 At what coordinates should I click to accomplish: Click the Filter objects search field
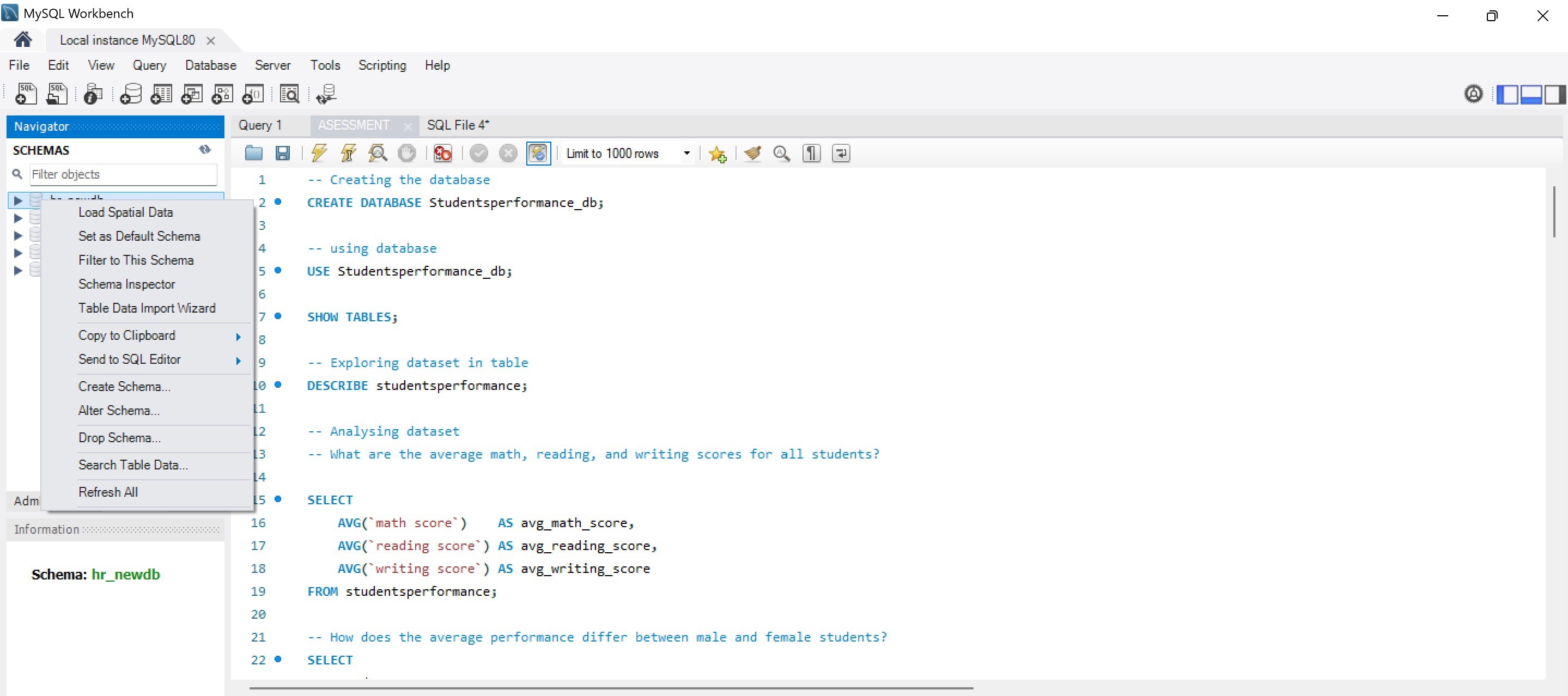(x=123, y=175)
